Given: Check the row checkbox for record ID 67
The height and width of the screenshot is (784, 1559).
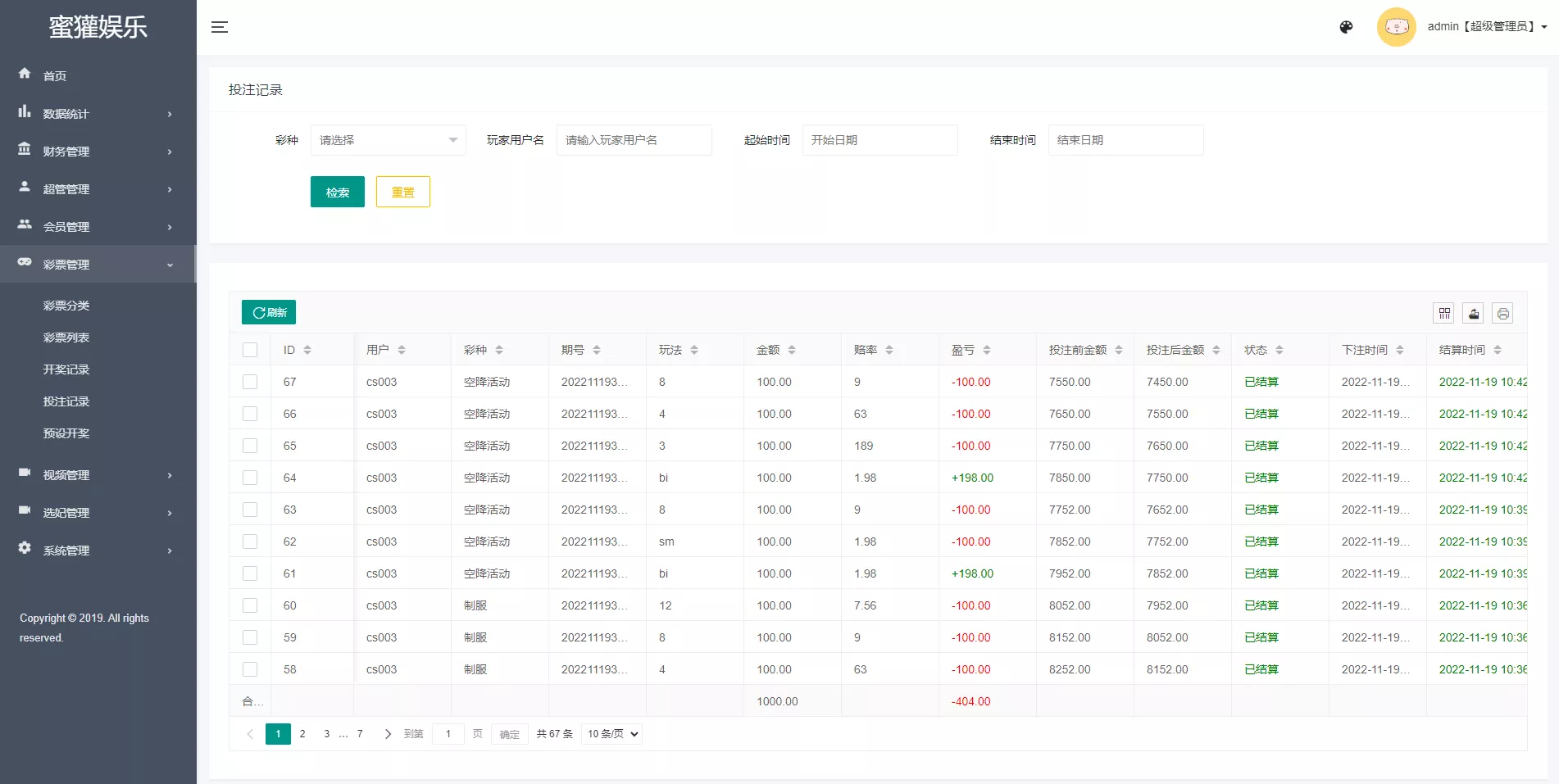Looking at the screenshot, I should pos(250,381).
